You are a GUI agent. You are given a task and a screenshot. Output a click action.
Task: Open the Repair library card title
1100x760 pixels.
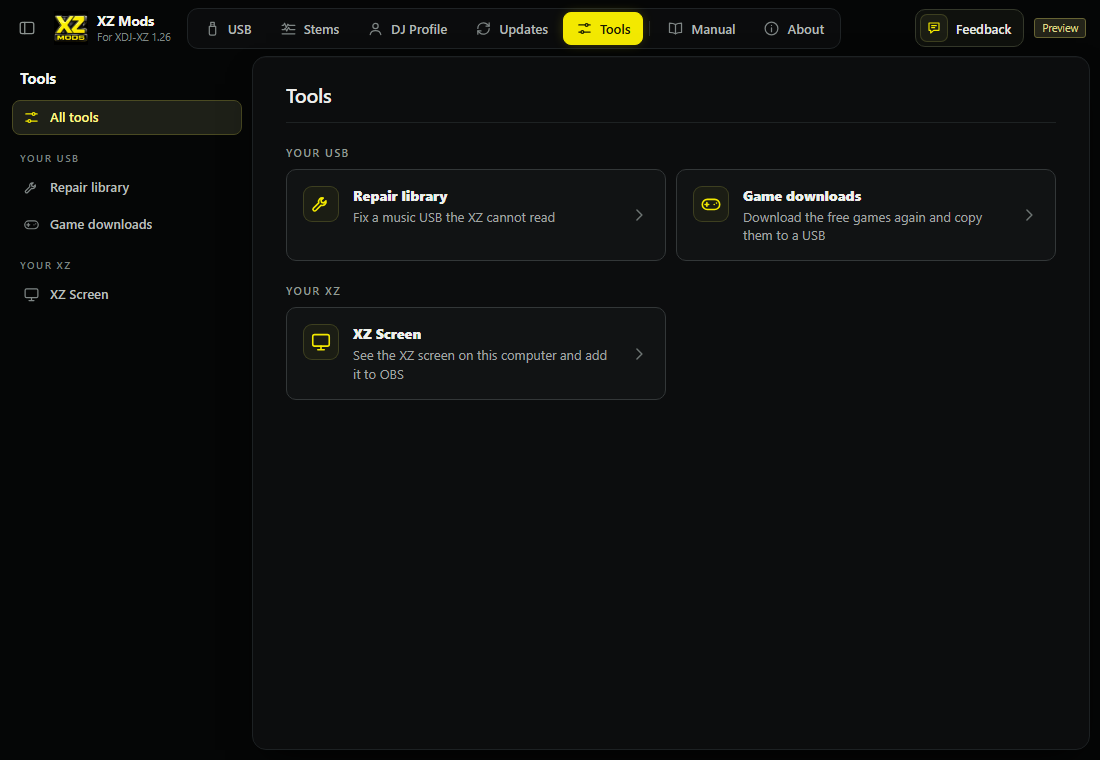tap(400, 196)
